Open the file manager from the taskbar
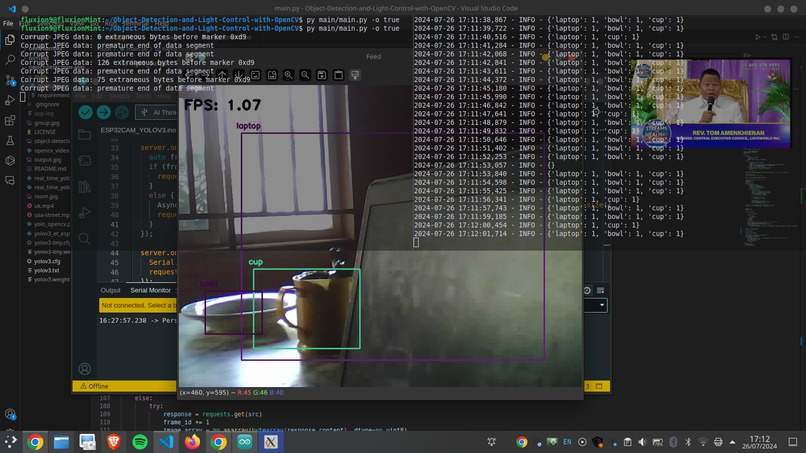 click(61, 442)
